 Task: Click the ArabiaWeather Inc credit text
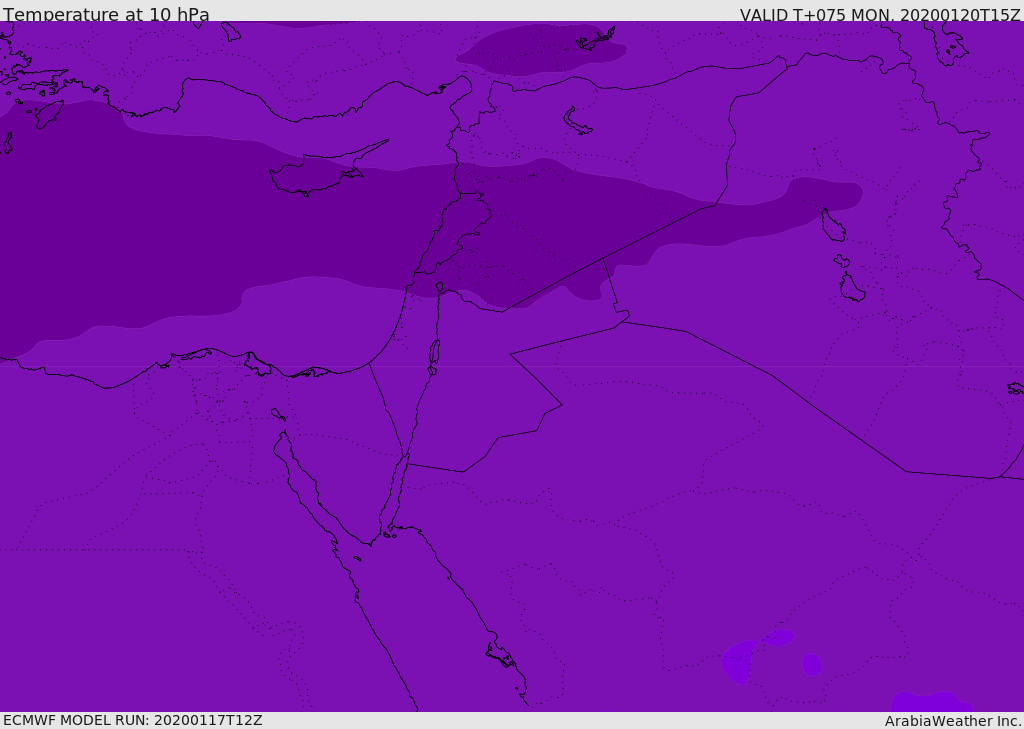coord(952,721)
